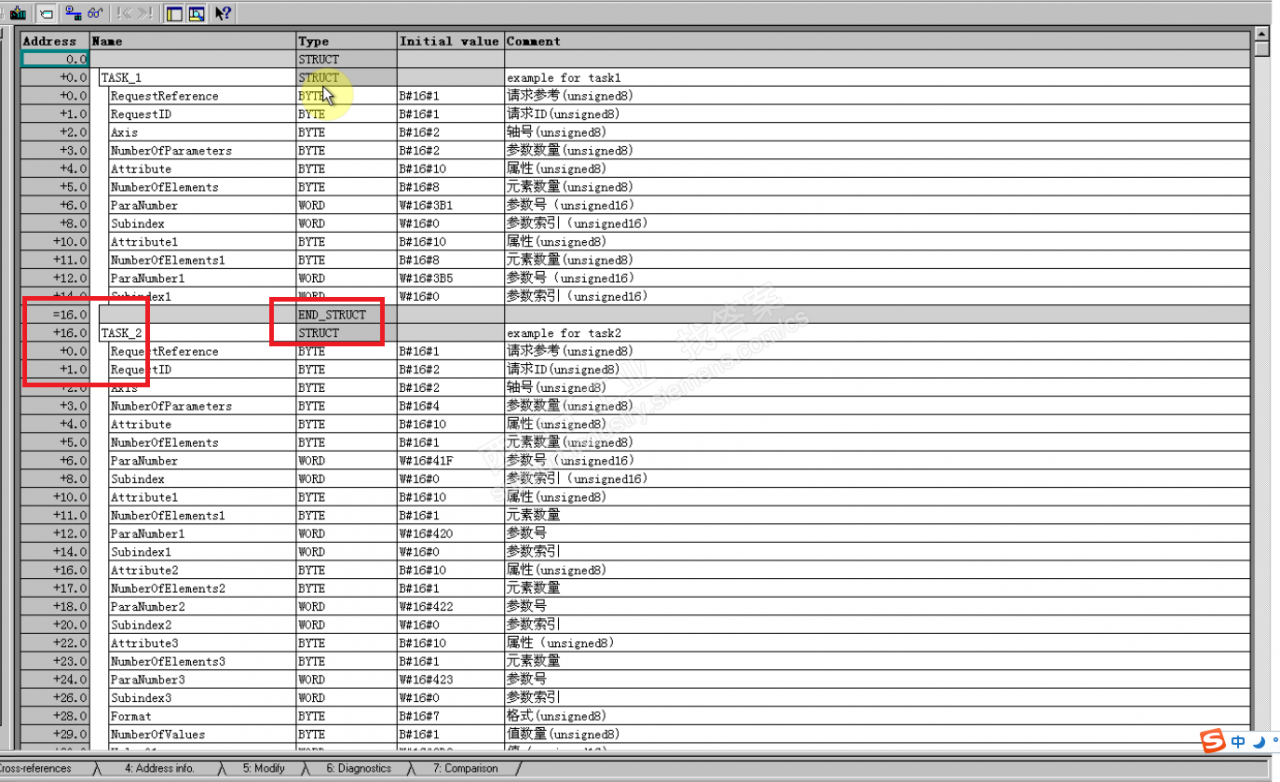Switch the IME Chinese 中 mode indicator
1280x782 pixels.
[x=1239, y=741]
